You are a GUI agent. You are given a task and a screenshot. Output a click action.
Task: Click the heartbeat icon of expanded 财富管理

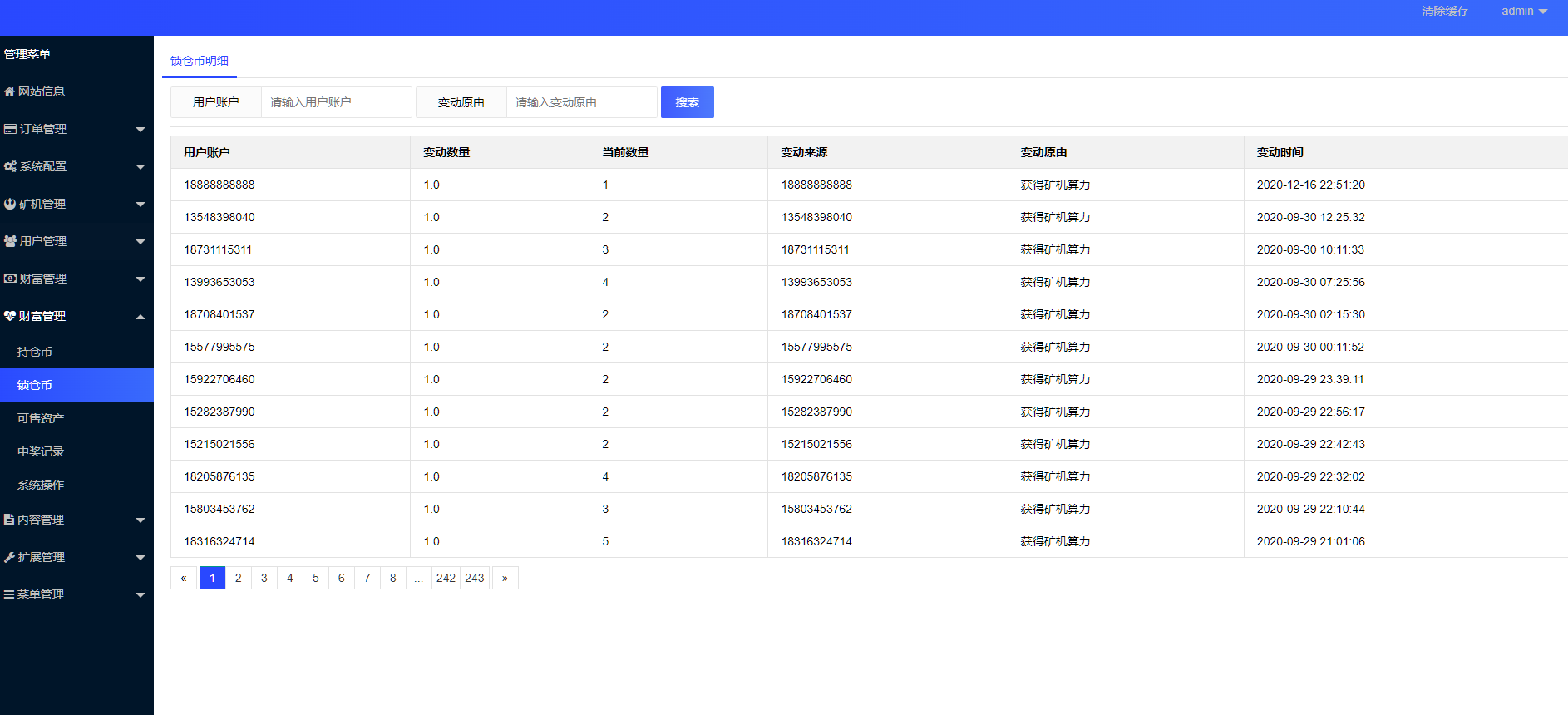point(10,316)
